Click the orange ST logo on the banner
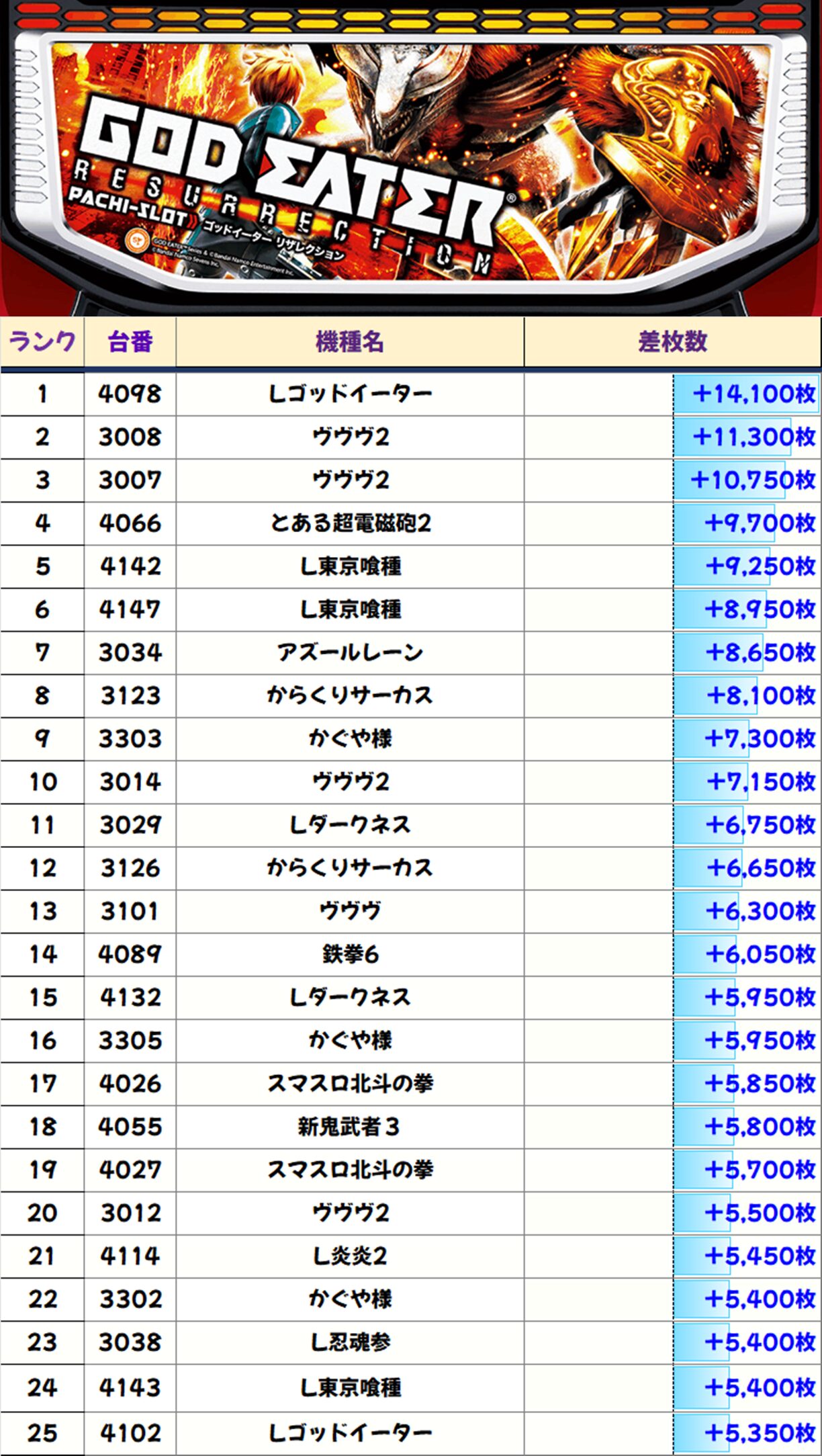Screen dimensions: 822x1456 point(137,240)
